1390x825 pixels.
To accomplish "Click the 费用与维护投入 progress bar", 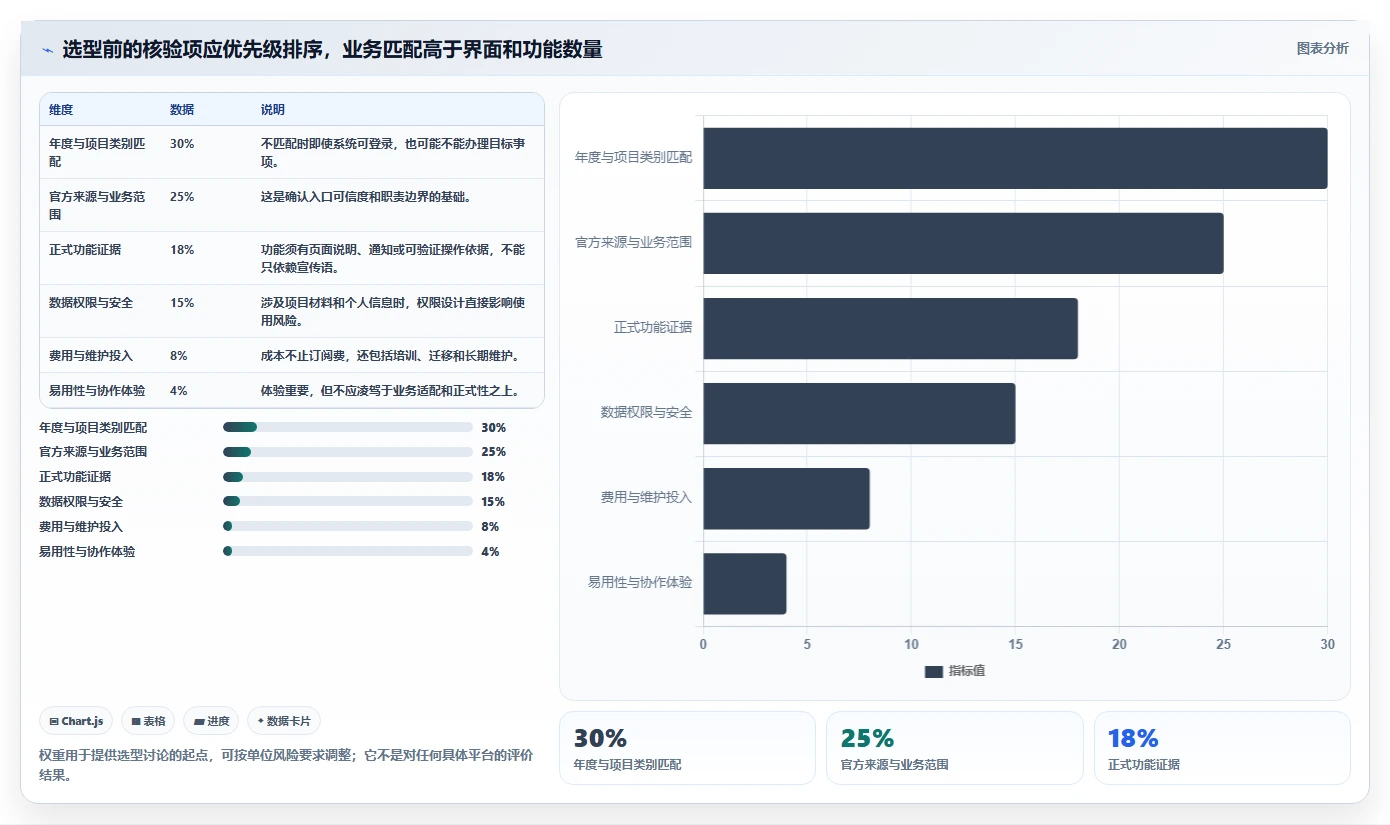I will coord(347,526).
